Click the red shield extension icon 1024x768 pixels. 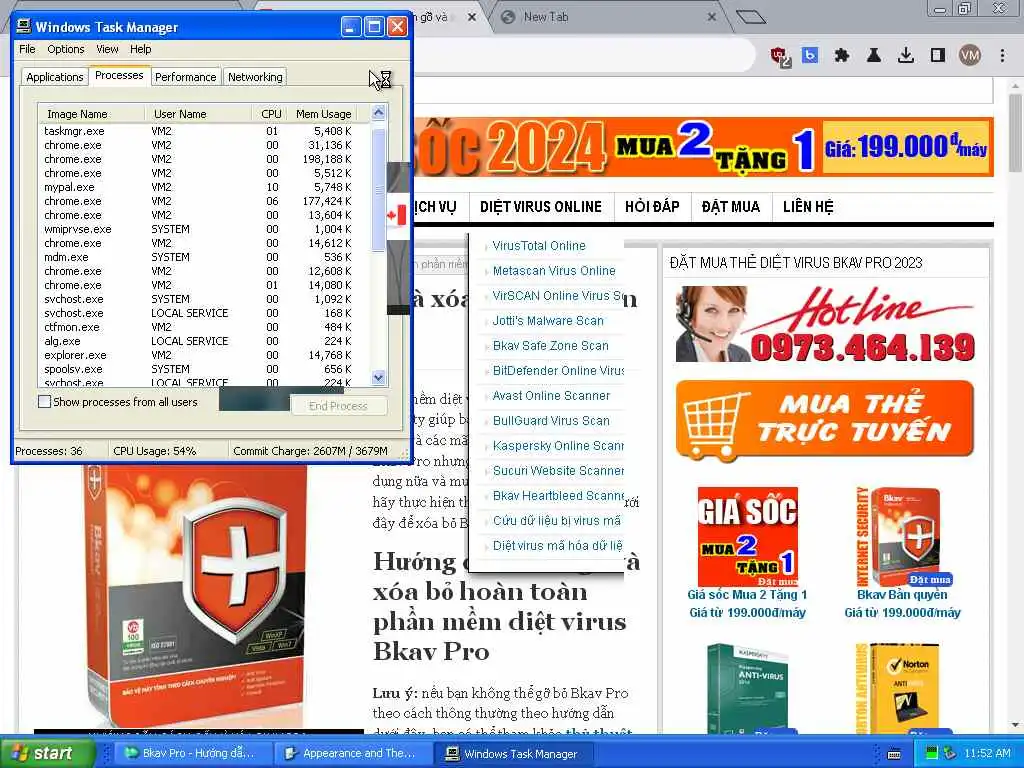point(780,57)
